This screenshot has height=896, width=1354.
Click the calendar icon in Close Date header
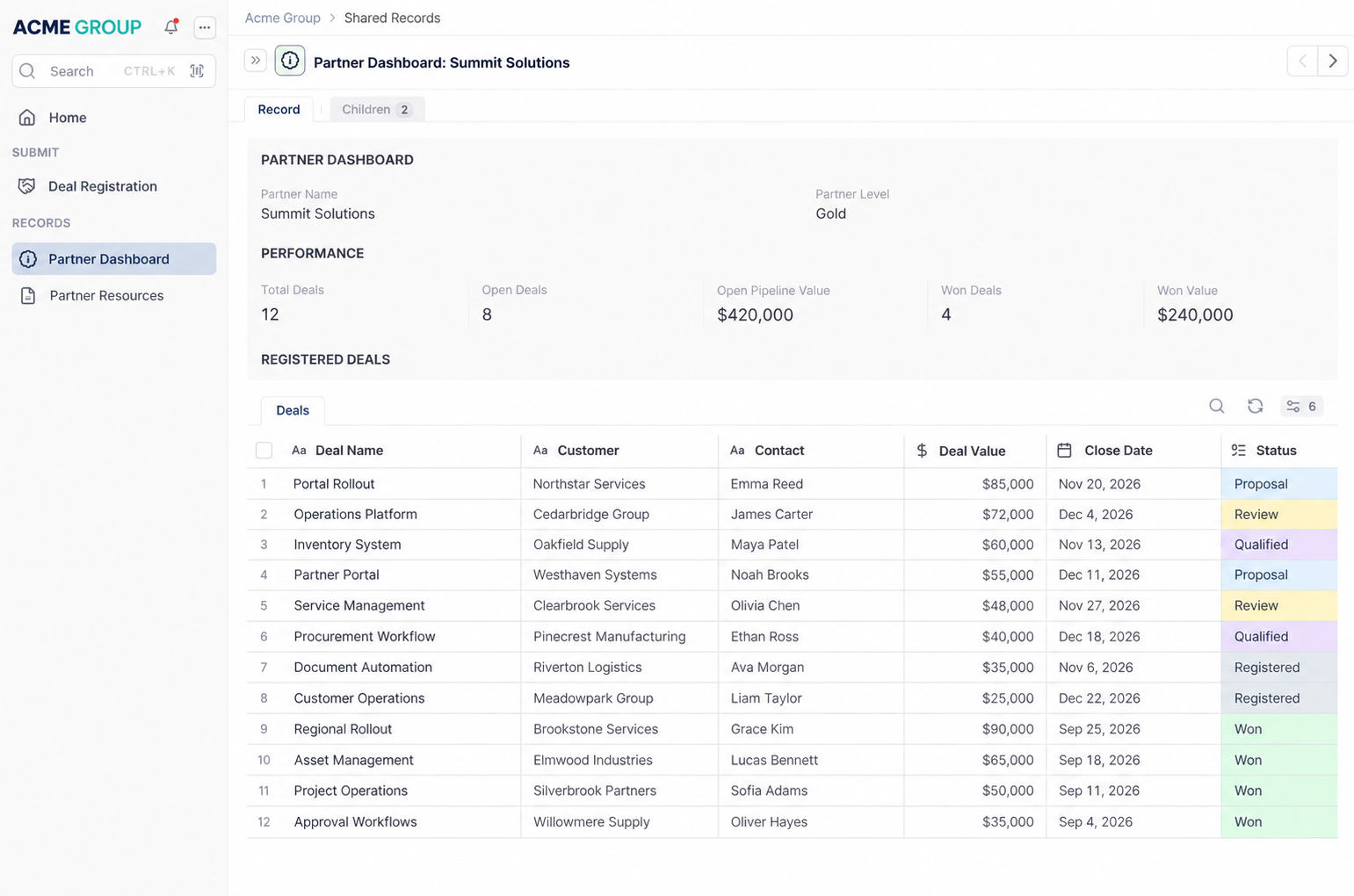pyautogui.click(x=1064, y=451)
